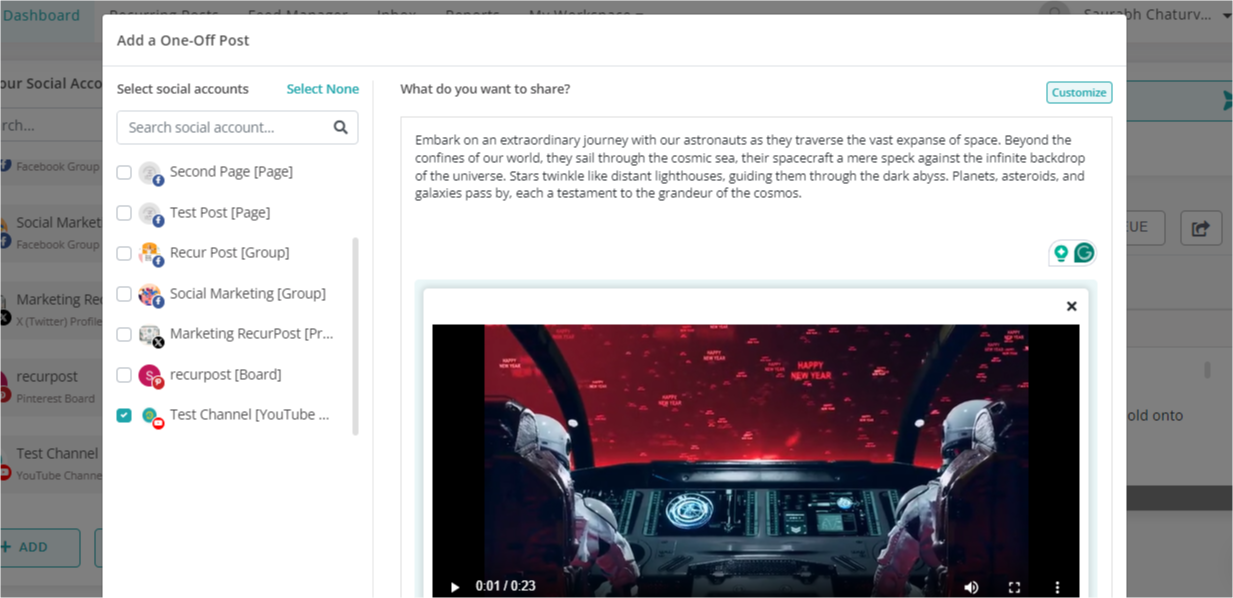Click Test Post [Page] account name
The width and height of the screenshot is (1233, 598).
[220, 213]
